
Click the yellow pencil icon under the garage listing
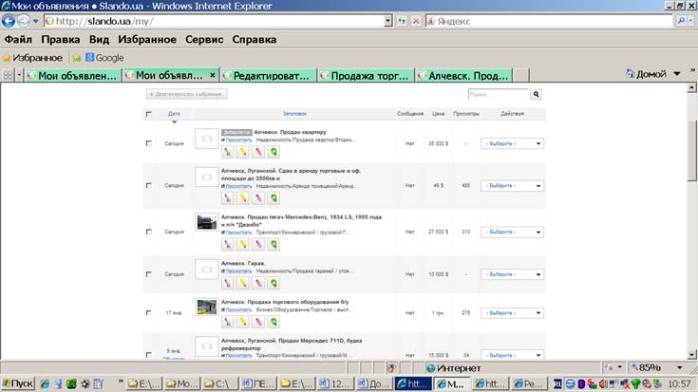[x=243, y=283]
